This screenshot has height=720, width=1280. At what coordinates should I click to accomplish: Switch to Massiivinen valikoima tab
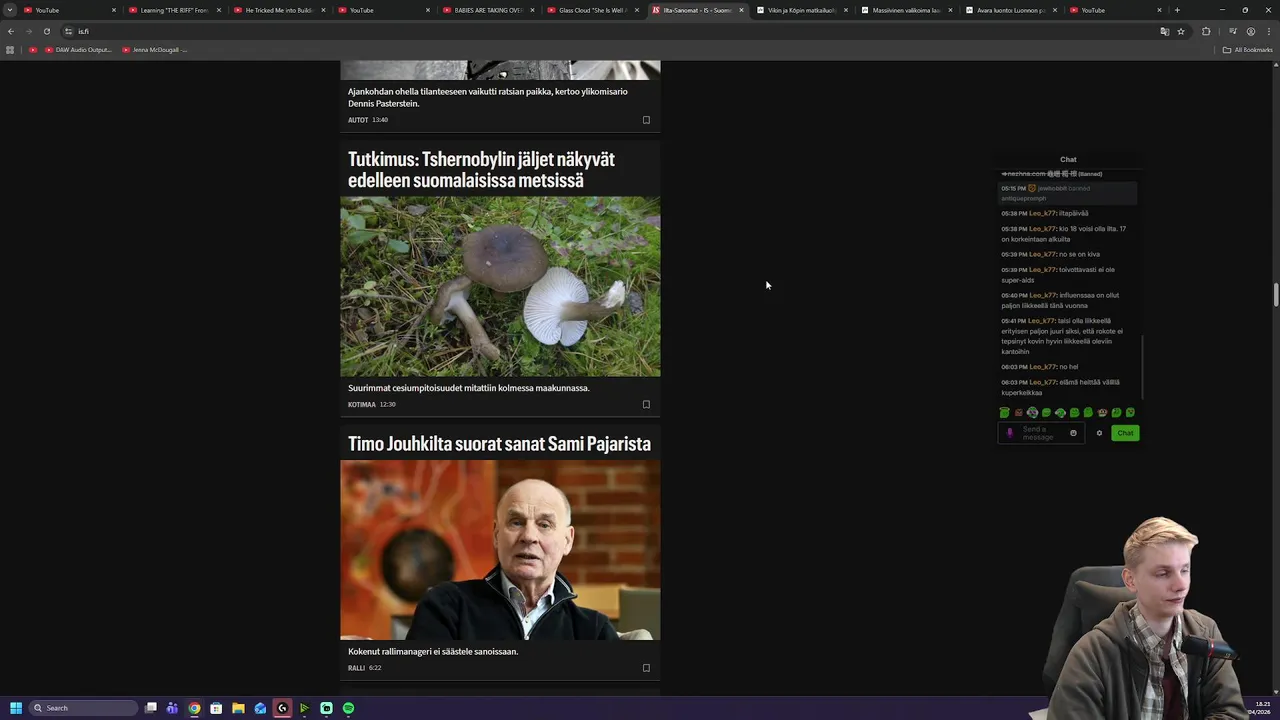click(906, 10)
